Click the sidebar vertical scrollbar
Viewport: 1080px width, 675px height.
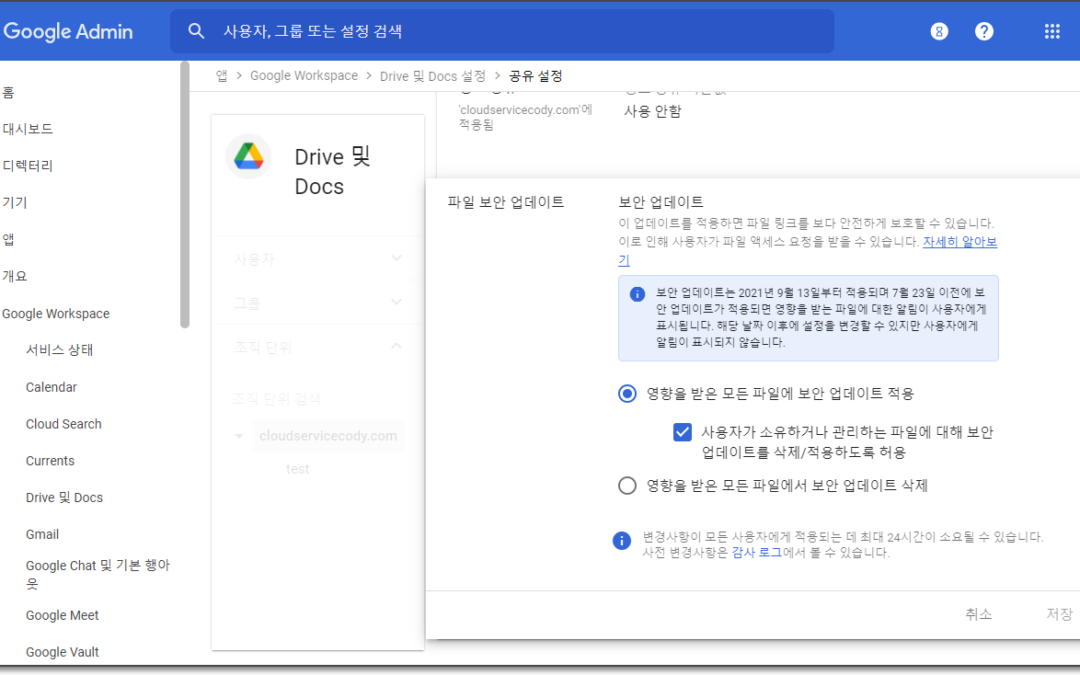pos(184,194)
